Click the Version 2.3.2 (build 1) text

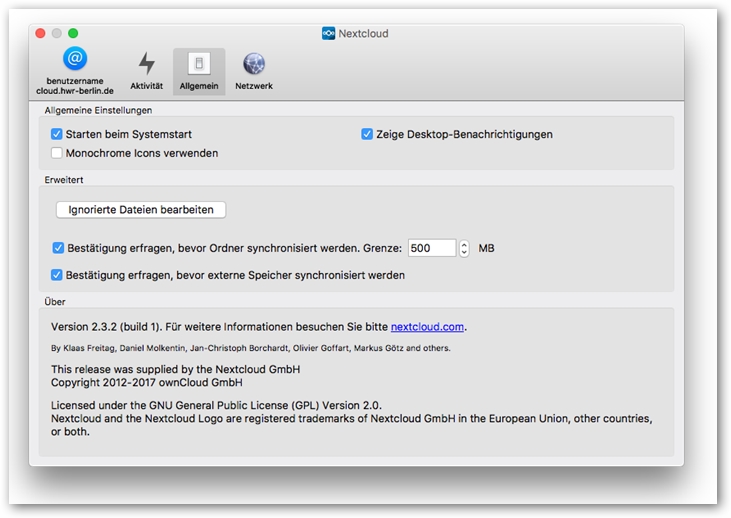click(106, 327)
